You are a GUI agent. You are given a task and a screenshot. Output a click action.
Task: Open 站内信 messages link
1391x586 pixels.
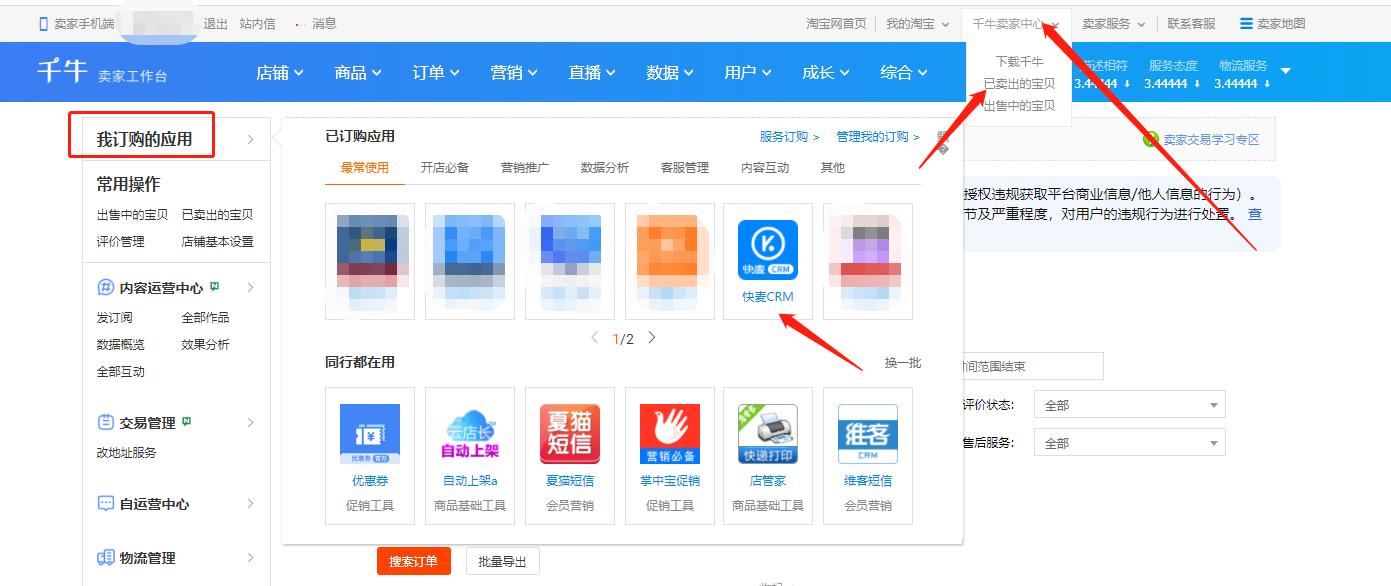point(258,23)
